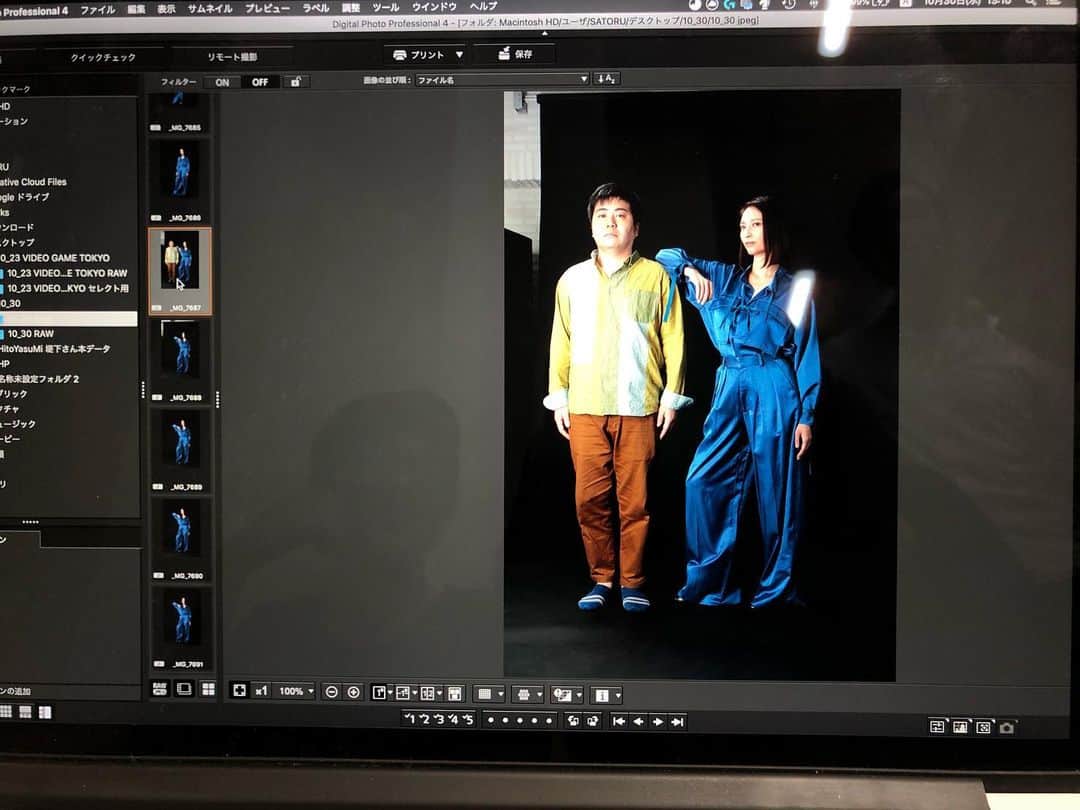Open the ウインドウ menu
The image size is (1080, 810).
[x=434, y=7]
